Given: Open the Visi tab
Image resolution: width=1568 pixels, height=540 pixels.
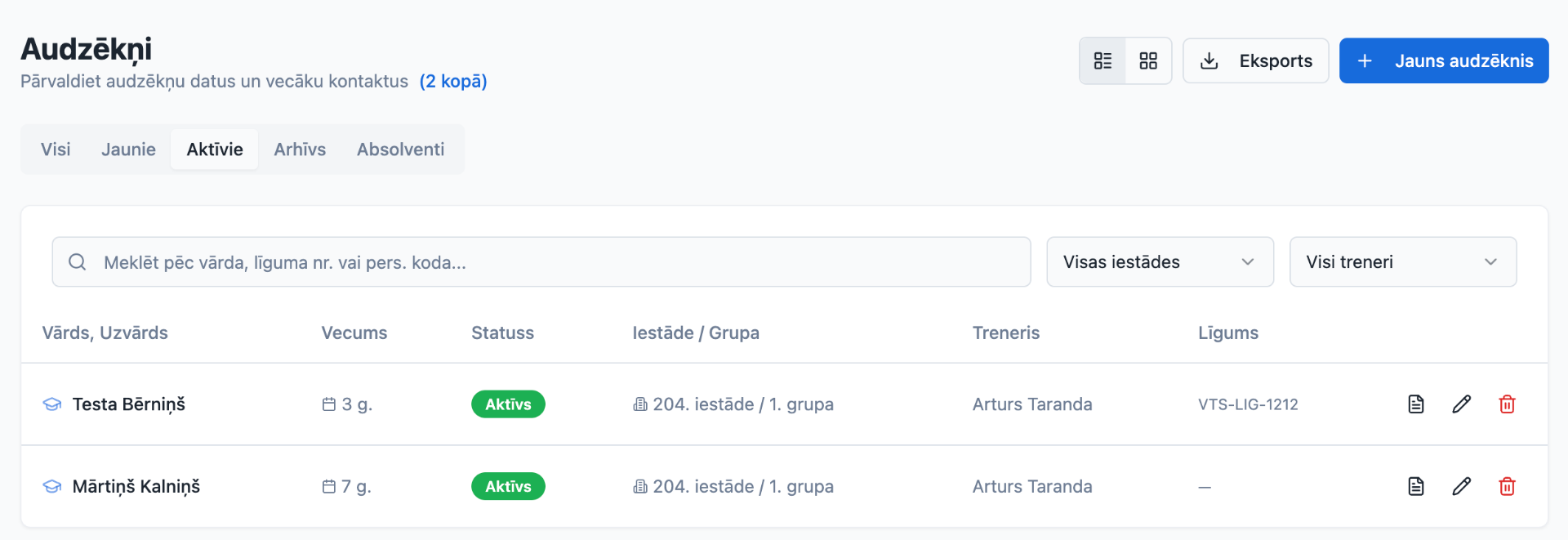Looking at the screenshot, I should pyautogui.click(x=56, y=150).
